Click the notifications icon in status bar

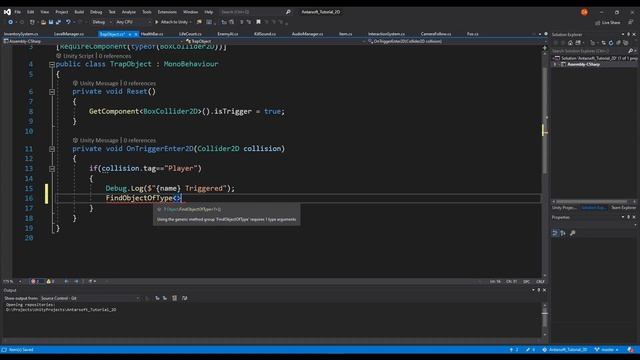(x=631, y=350)
